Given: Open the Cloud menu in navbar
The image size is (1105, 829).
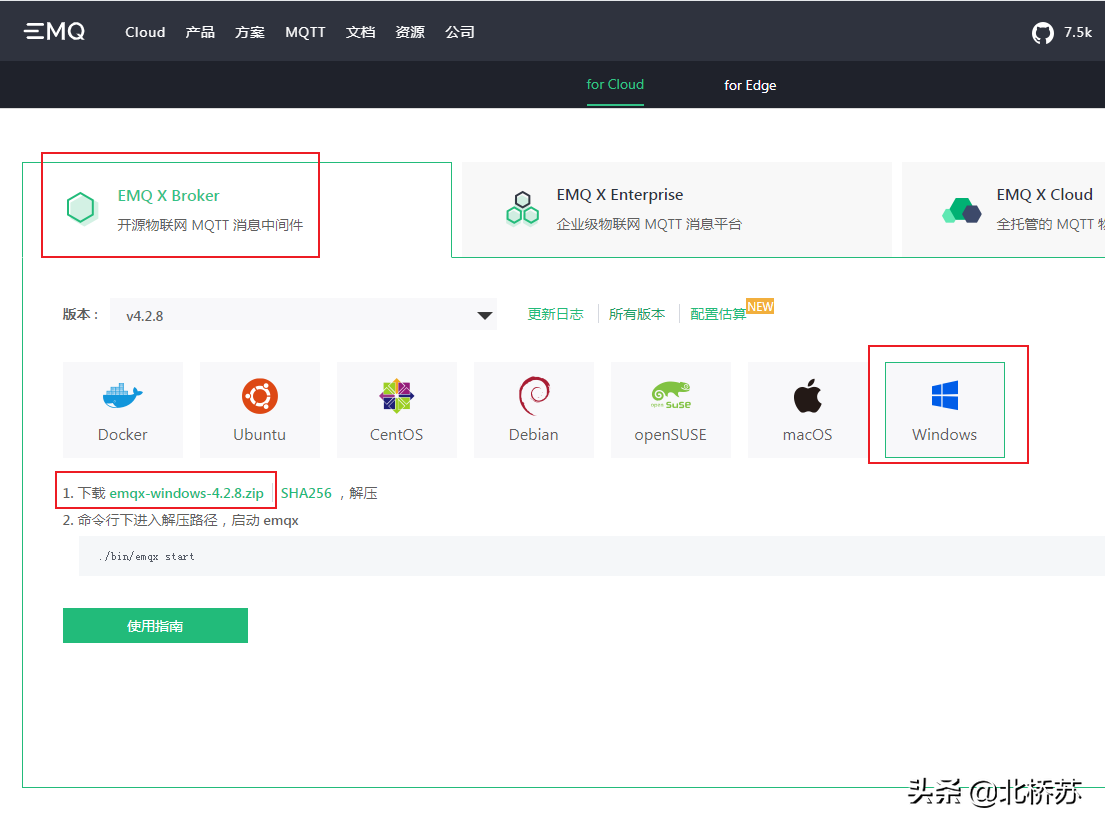Looking at the screenshot, I should pos(145,32).
